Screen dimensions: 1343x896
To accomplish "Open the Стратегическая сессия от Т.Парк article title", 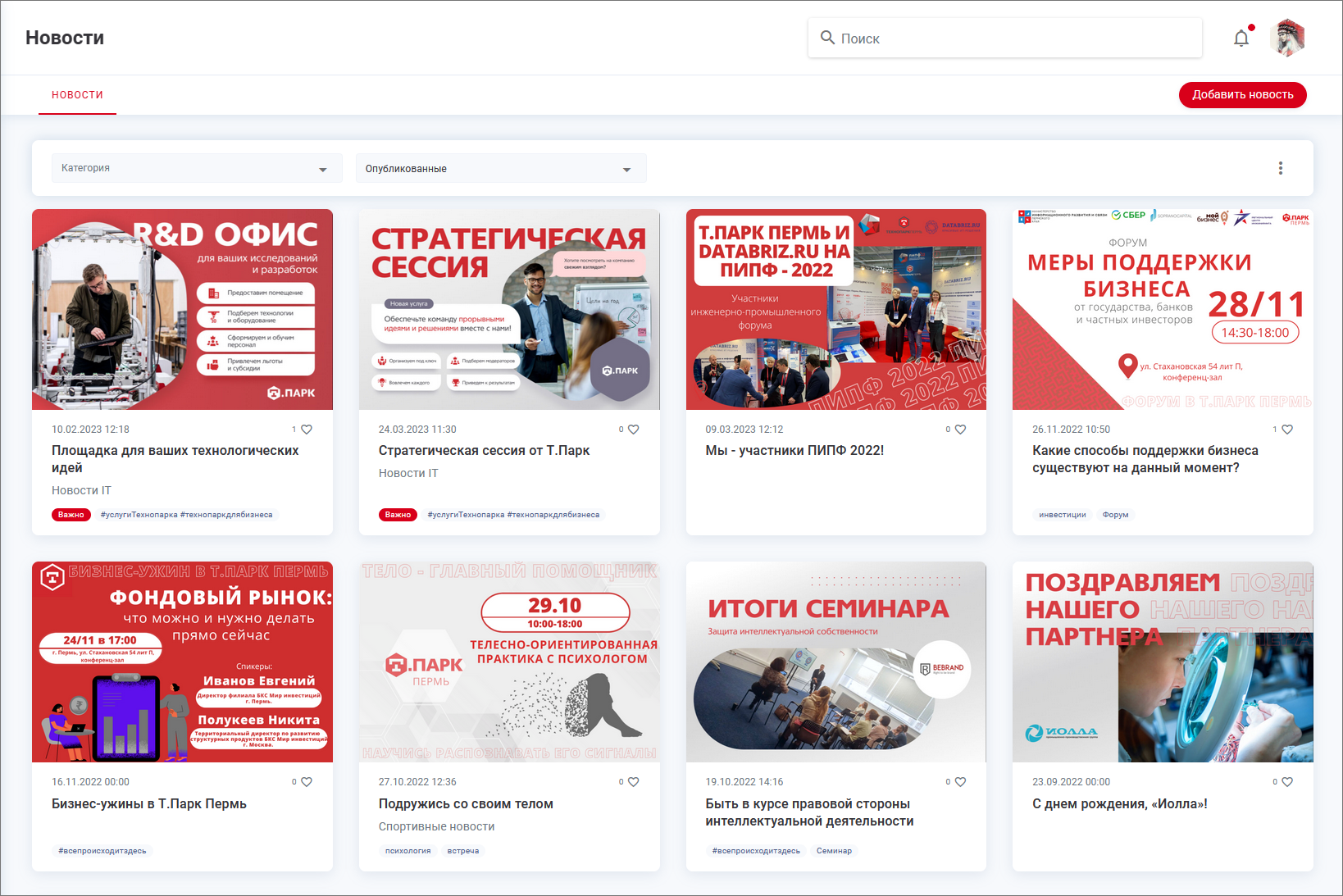I will [x=484, y=451].
